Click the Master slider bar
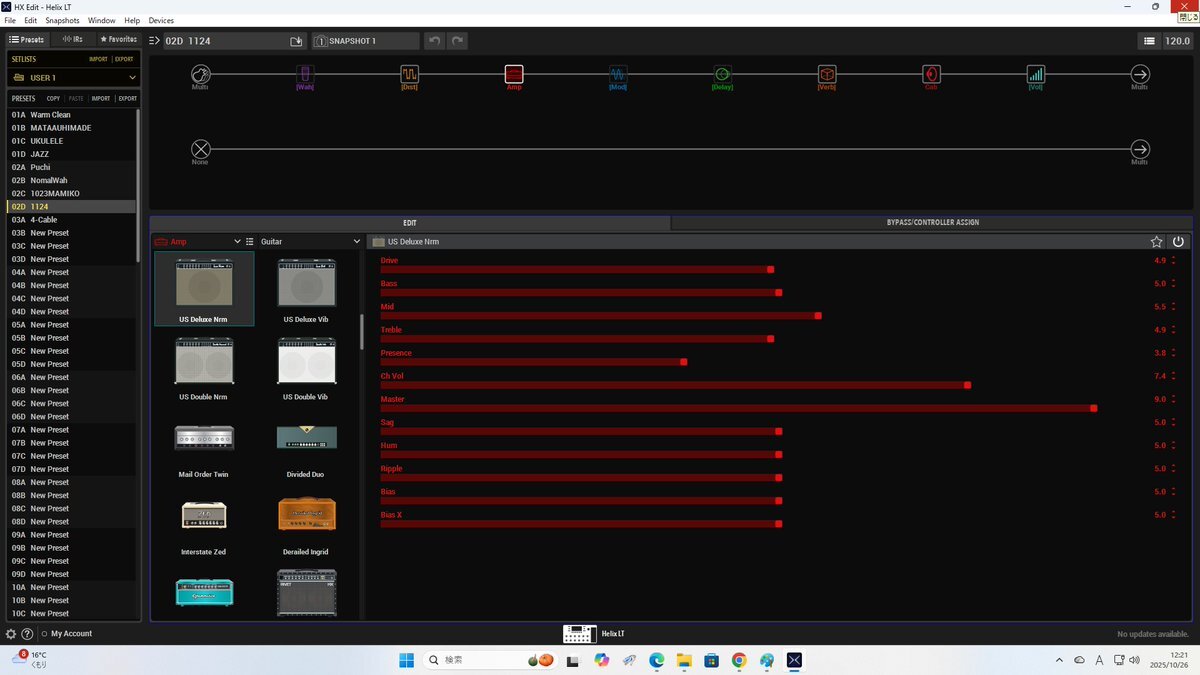Image resolution: width=1200 pixels, height=675 pixels. pos(737,408)
